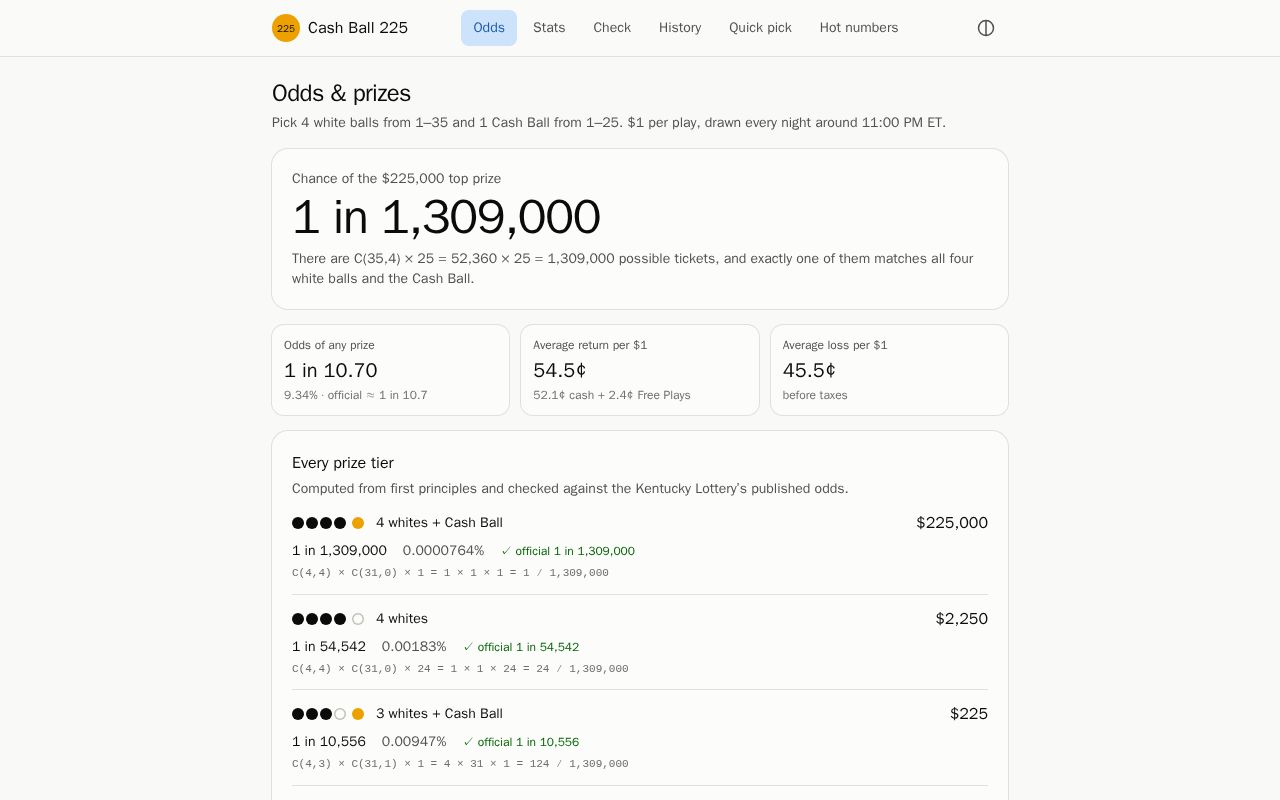Image resolution: width=1280 pixels, height=800 pixels.
Task: Click the Average loss per $1 card
Action: tap(889, 370)
